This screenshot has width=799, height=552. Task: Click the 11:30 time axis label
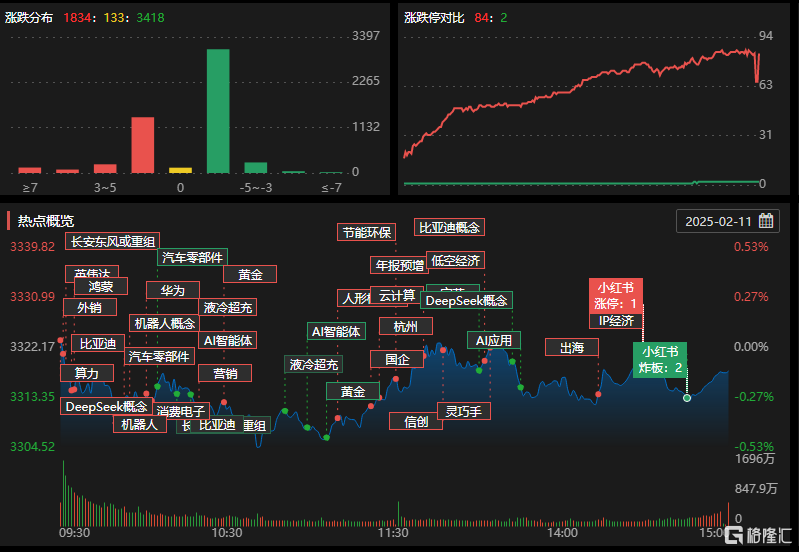point(393,533)
